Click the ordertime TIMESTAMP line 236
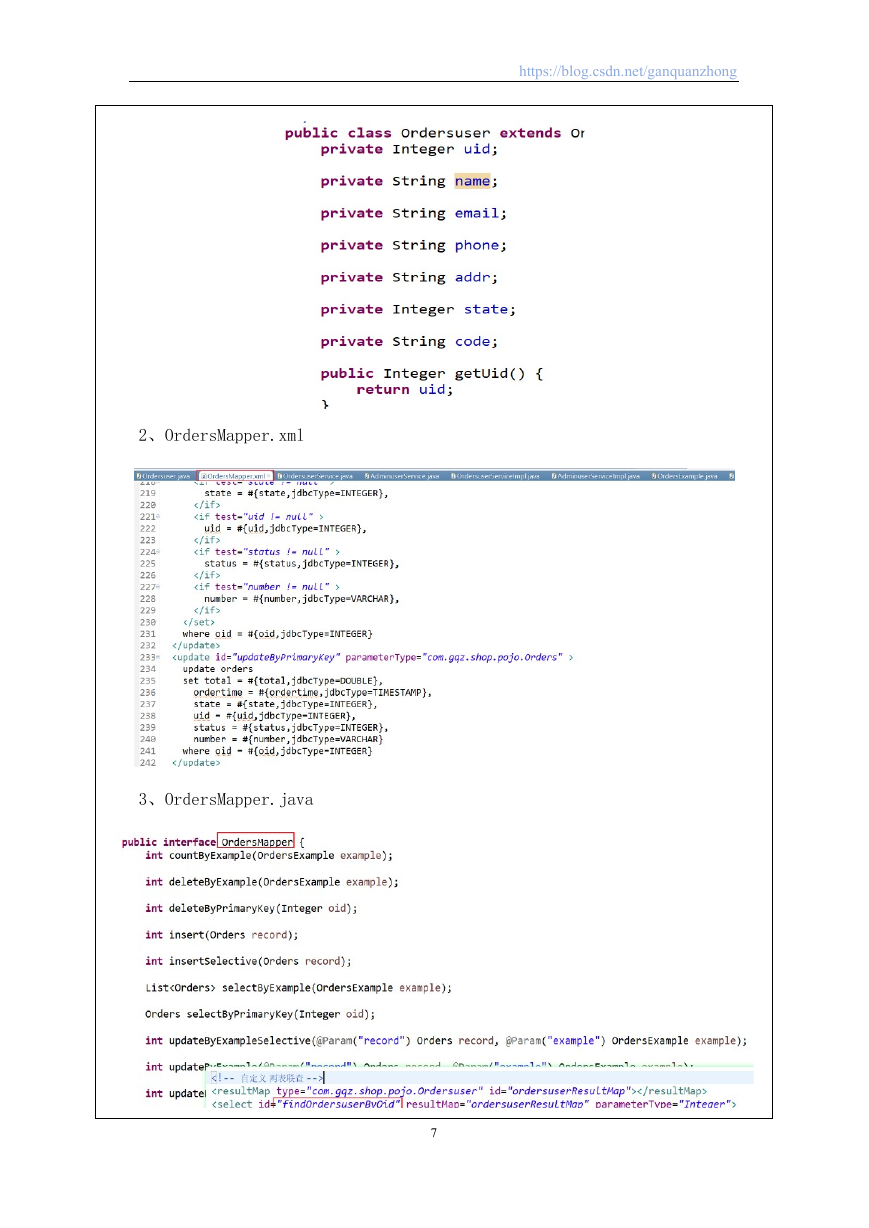Viewport: 869px width, 1228px height. click(x=311, y=692)
